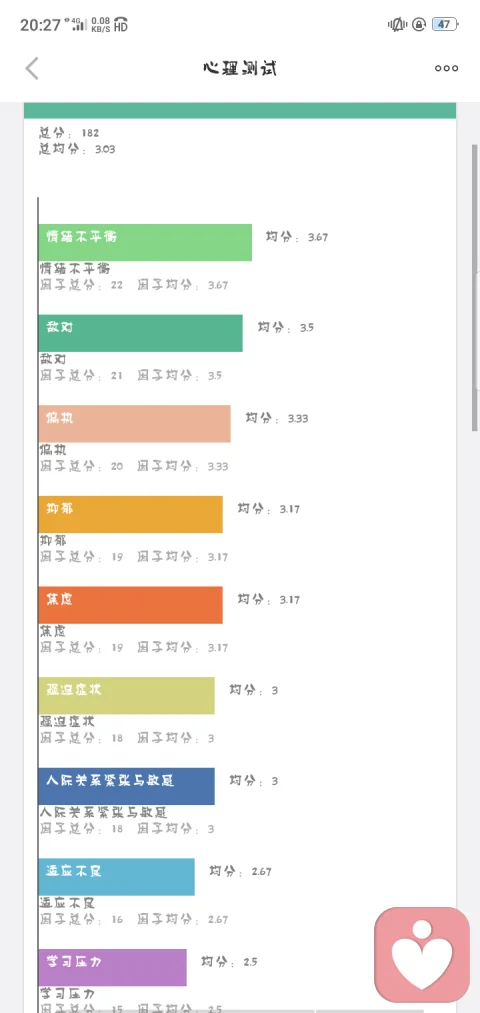Image resolution: width=480 pixels, height=1013 pixels.
Task: Select the peach 偏执 bar
Action: pyautogui.click(x=134, y=424)
